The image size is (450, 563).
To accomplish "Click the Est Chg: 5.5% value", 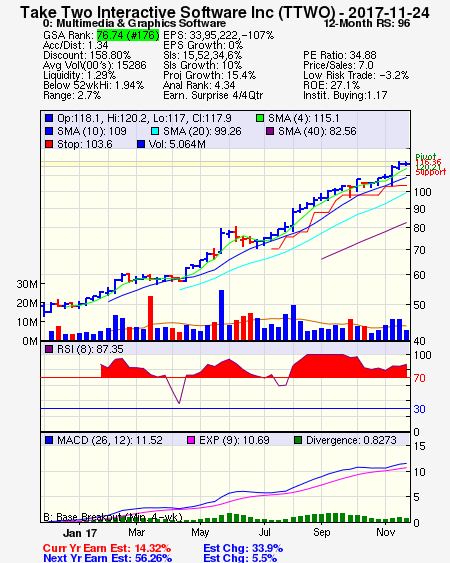I will [240, 558].
